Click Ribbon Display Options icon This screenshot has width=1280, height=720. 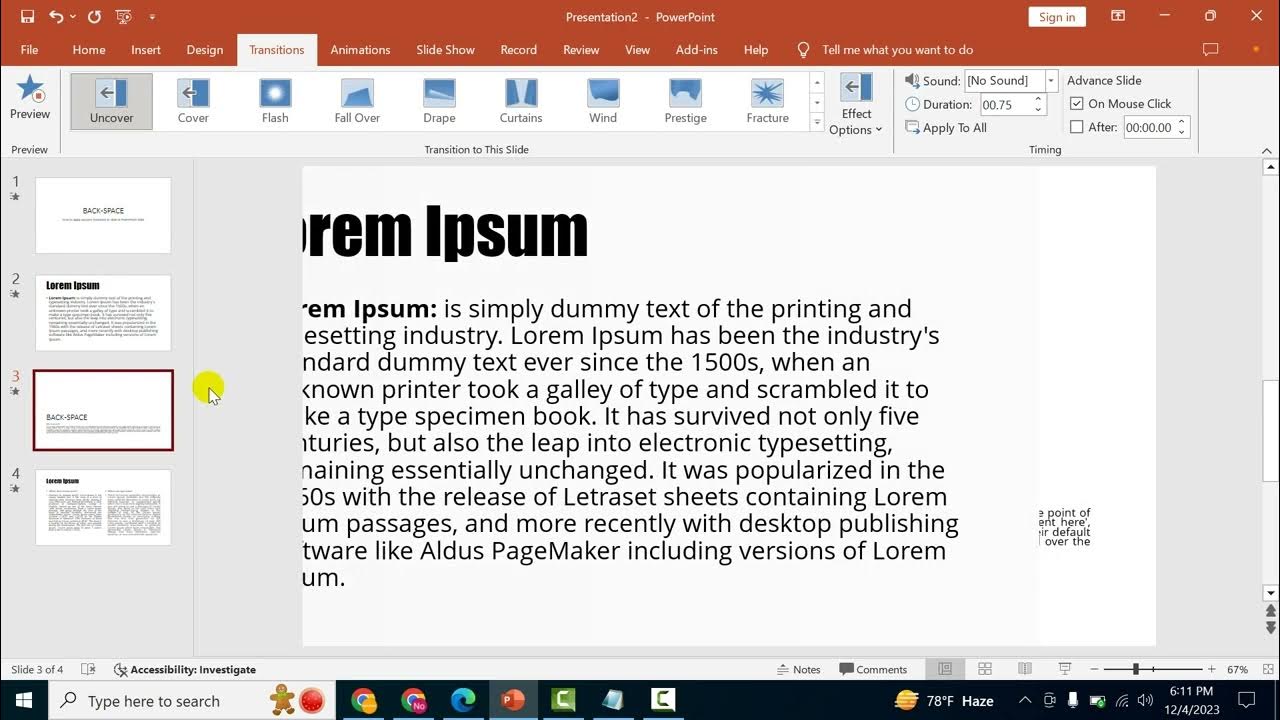[x=1118, y=16]
